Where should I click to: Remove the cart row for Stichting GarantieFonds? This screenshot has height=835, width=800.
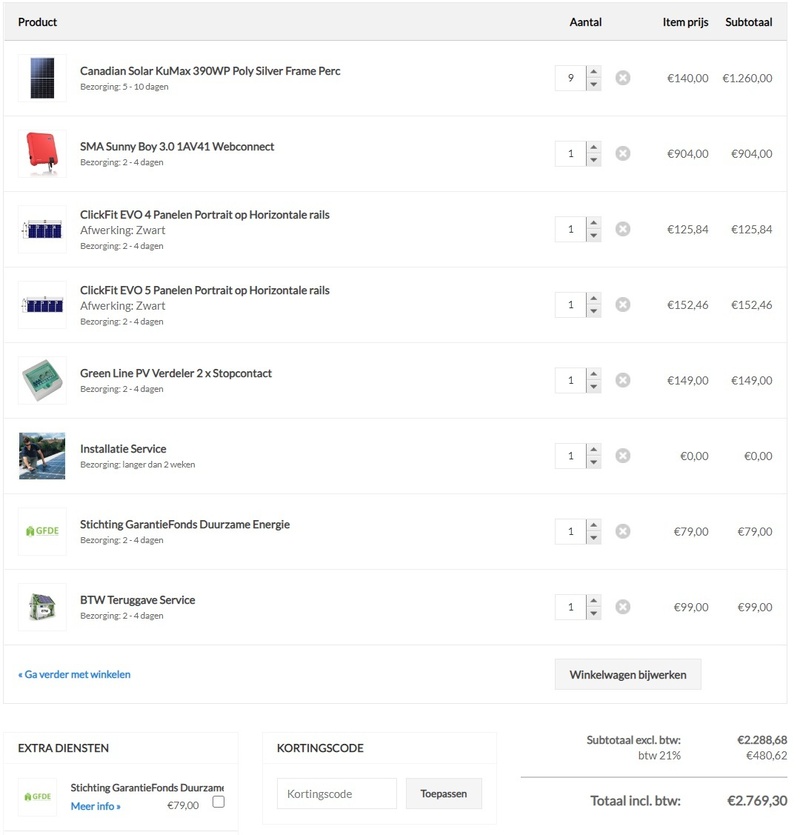(623, 531)
